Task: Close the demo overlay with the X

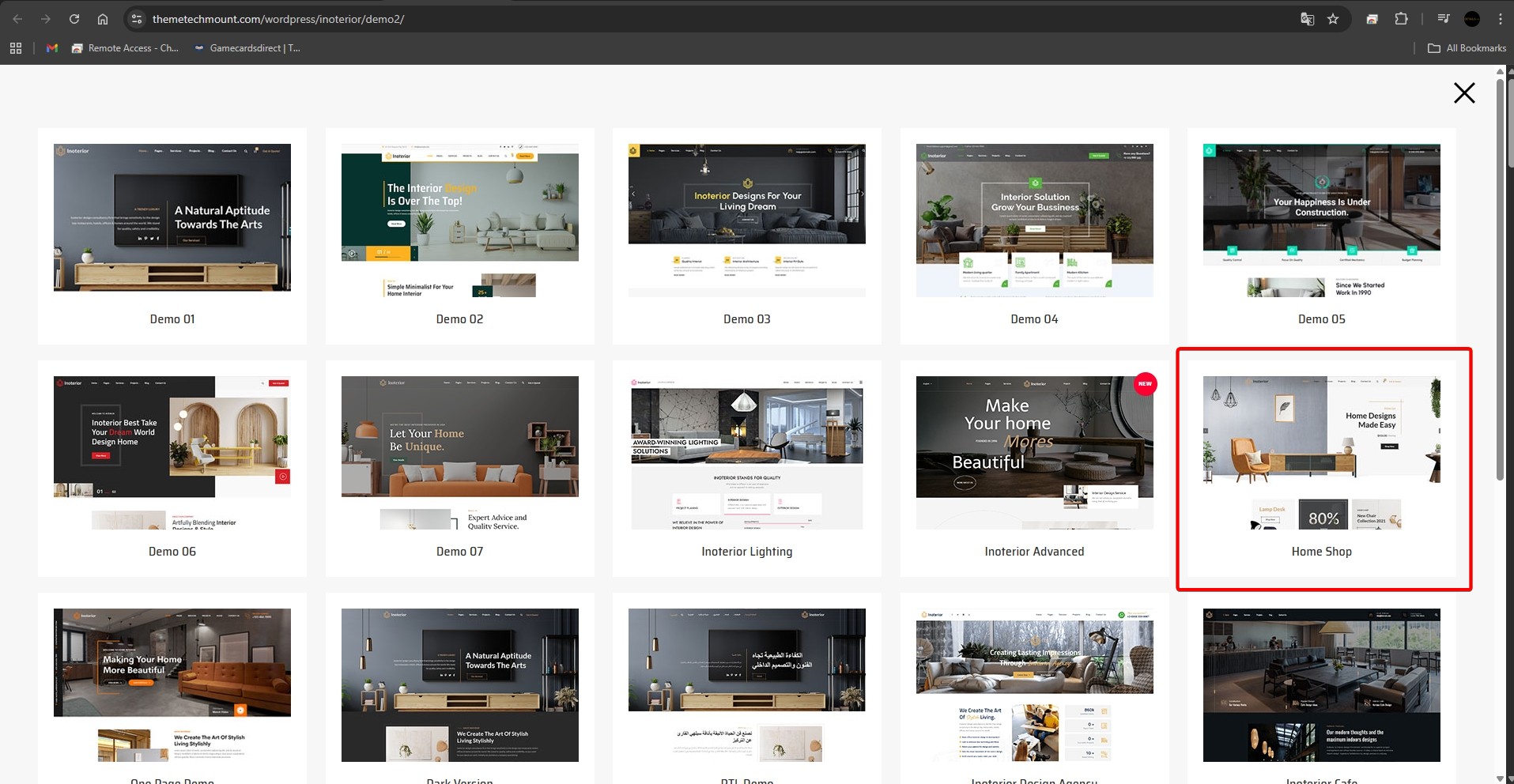Action: pyautogui.click(x=1463, y=93)
